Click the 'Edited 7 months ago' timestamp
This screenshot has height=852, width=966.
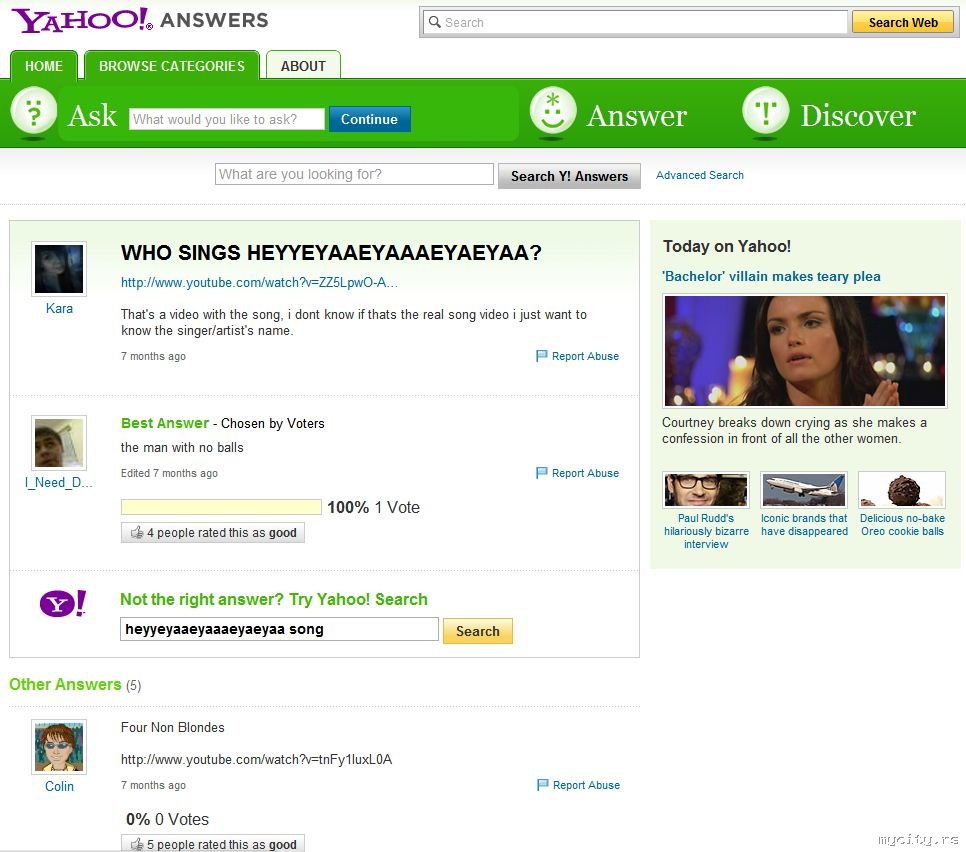click(169, 473)
